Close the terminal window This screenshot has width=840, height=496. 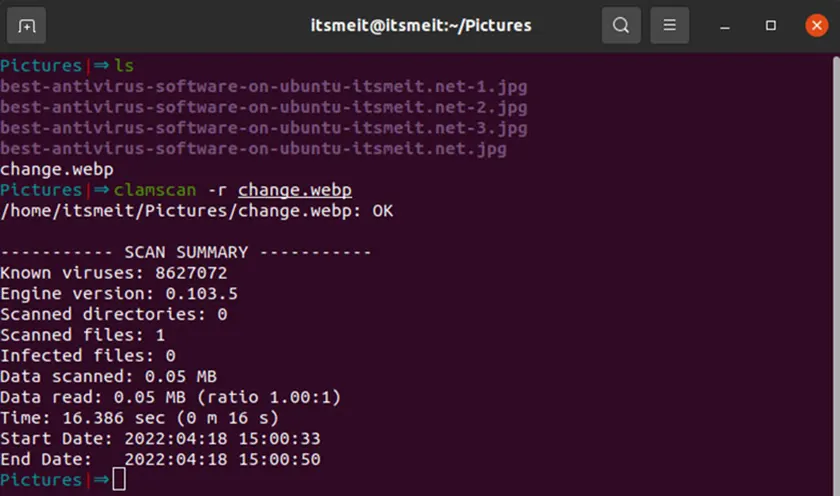817,25
